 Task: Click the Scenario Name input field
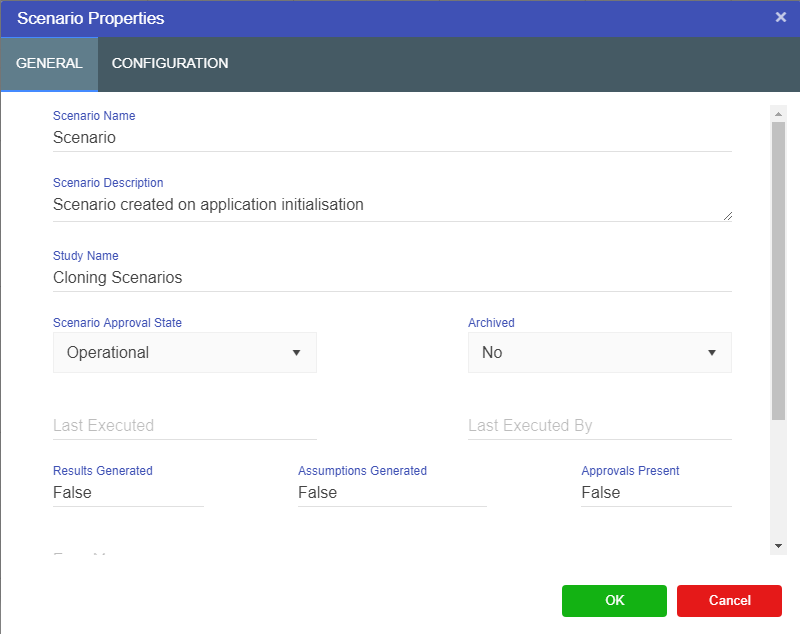pos(392,138)
